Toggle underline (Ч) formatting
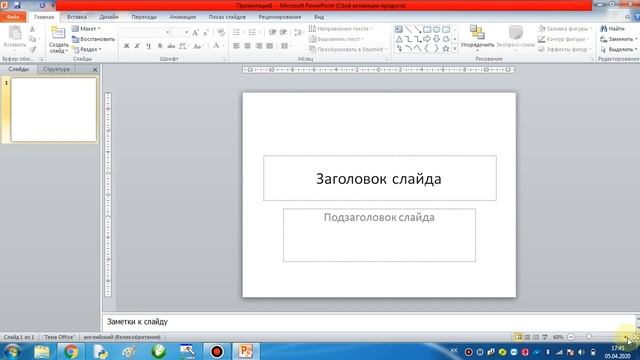640x360 pixels. 149,46
